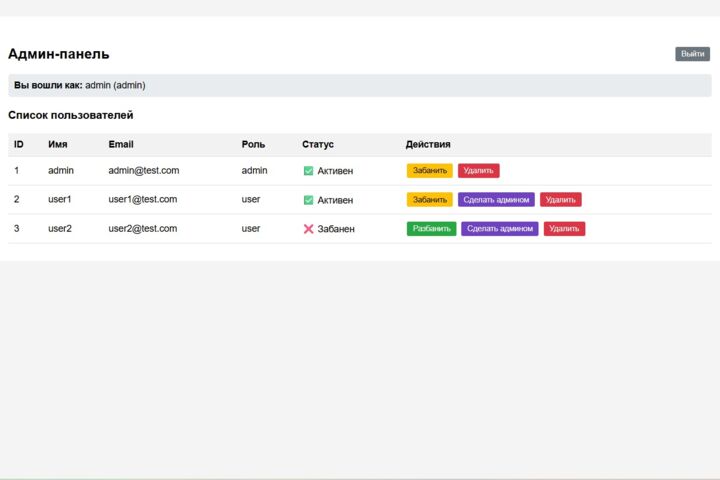Click the Админ-панель heading
The width and height of the screenshot is (720, 480).
59,54
